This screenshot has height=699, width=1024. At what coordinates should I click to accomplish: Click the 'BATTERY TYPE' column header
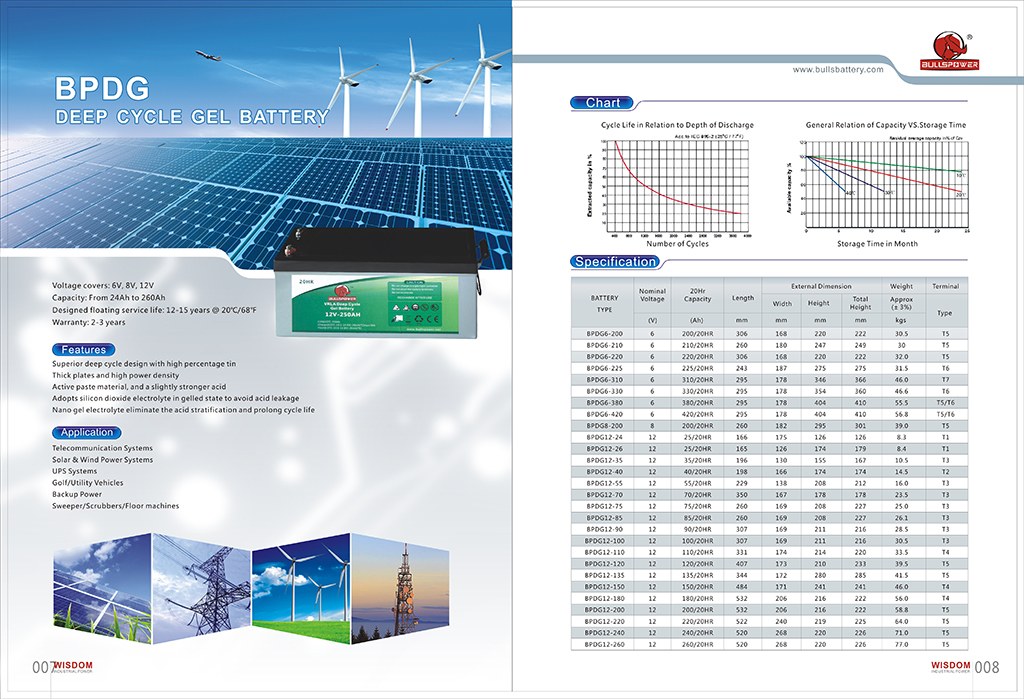(604, 303)
